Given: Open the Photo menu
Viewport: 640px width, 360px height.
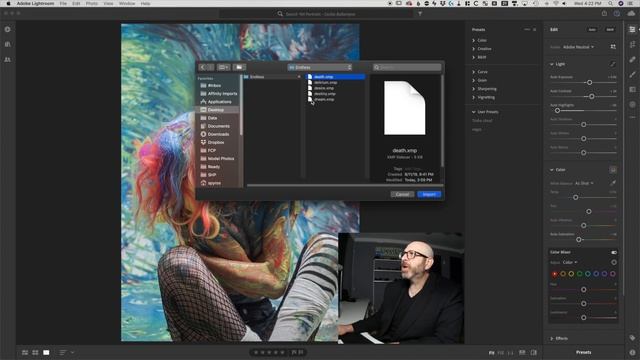Looking at the screenshot, I should tap(91, 3).
